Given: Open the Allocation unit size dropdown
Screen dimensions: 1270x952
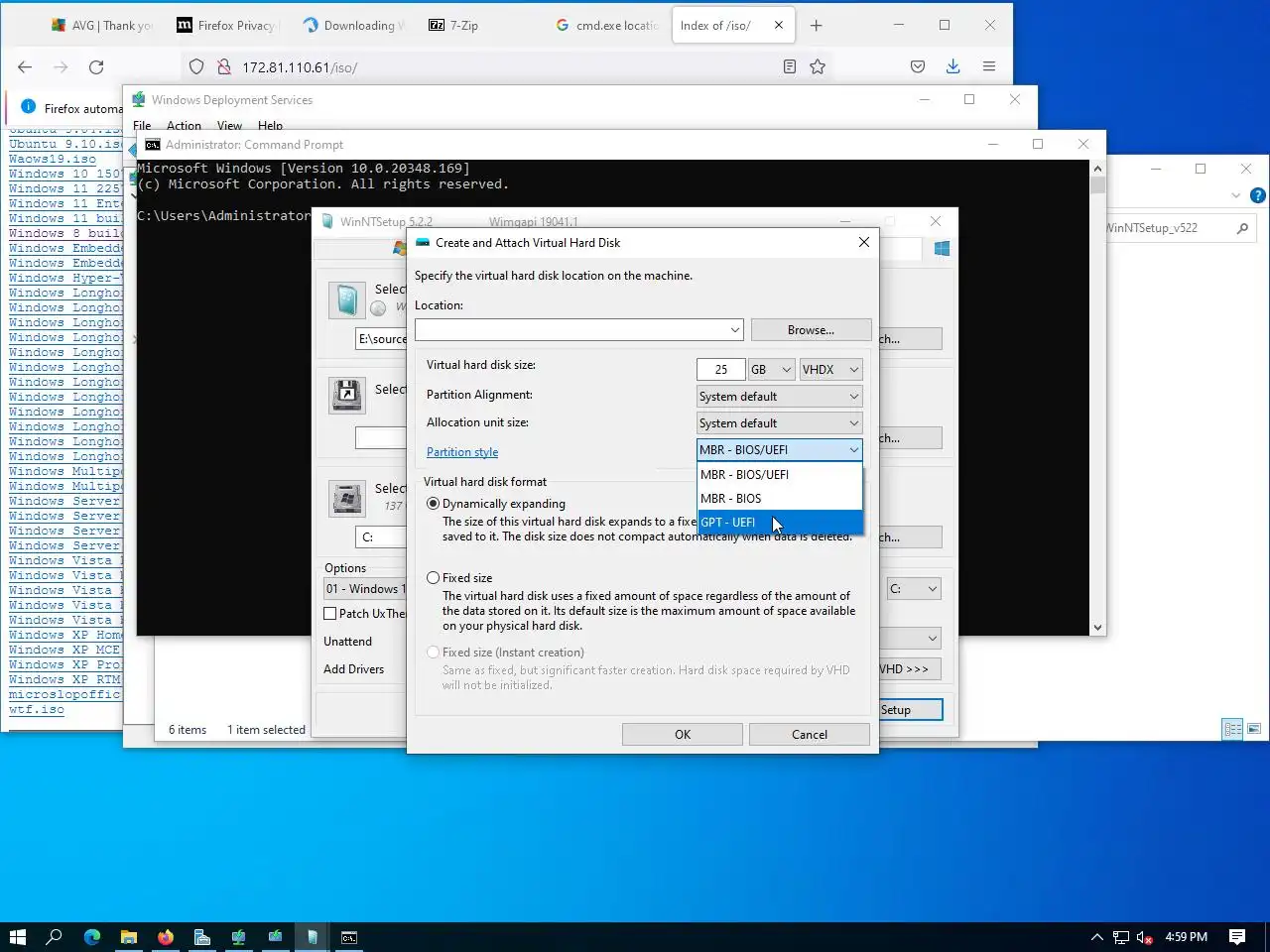Looking at the screenshot, I should [780, 423].
